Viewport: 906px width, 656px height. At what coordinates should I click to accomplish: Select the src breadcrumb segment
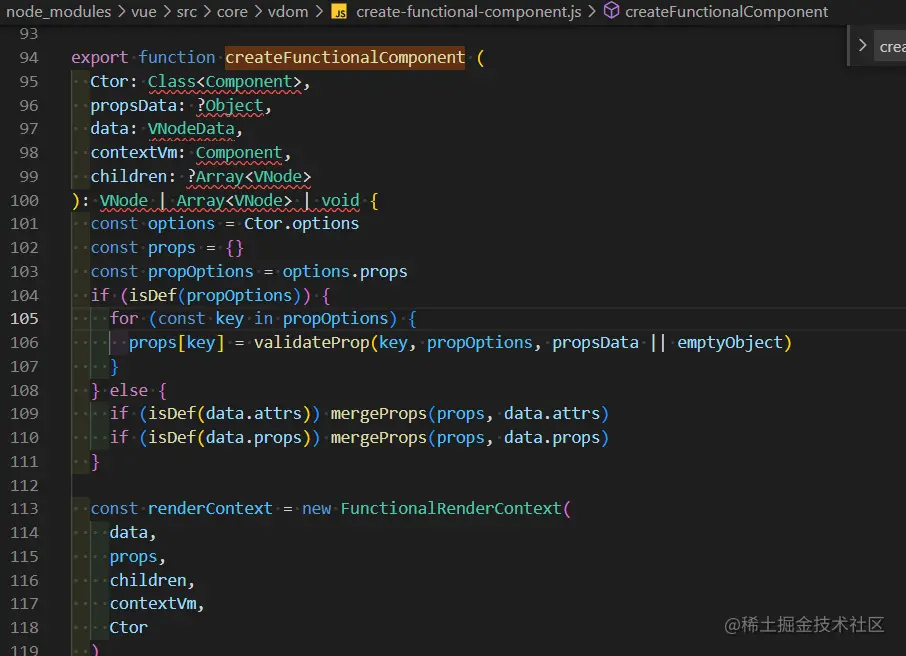click(x=187, y=12)
